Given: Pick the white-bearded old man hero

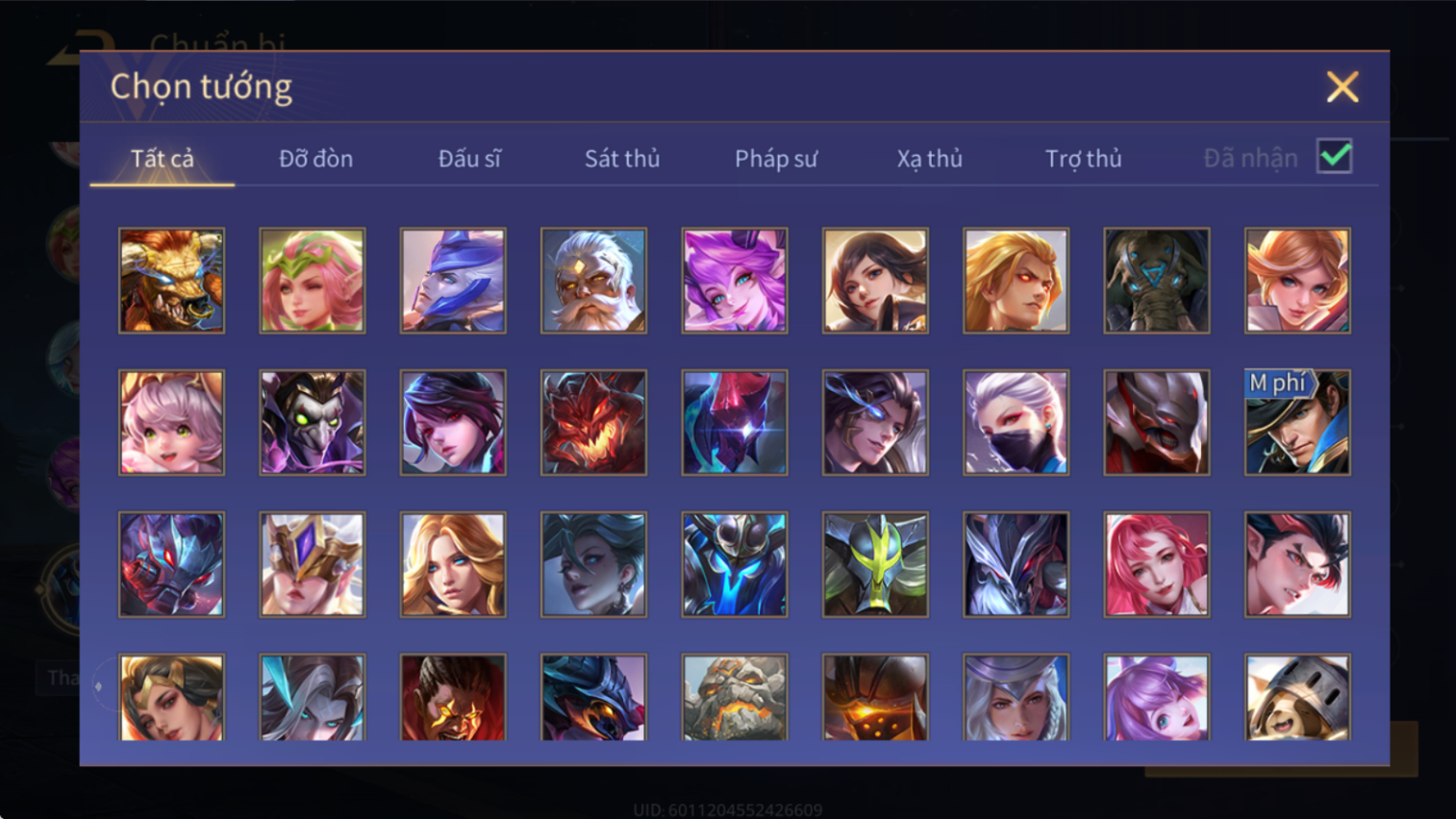Looking at the screenshot, I should click(593, 281).
